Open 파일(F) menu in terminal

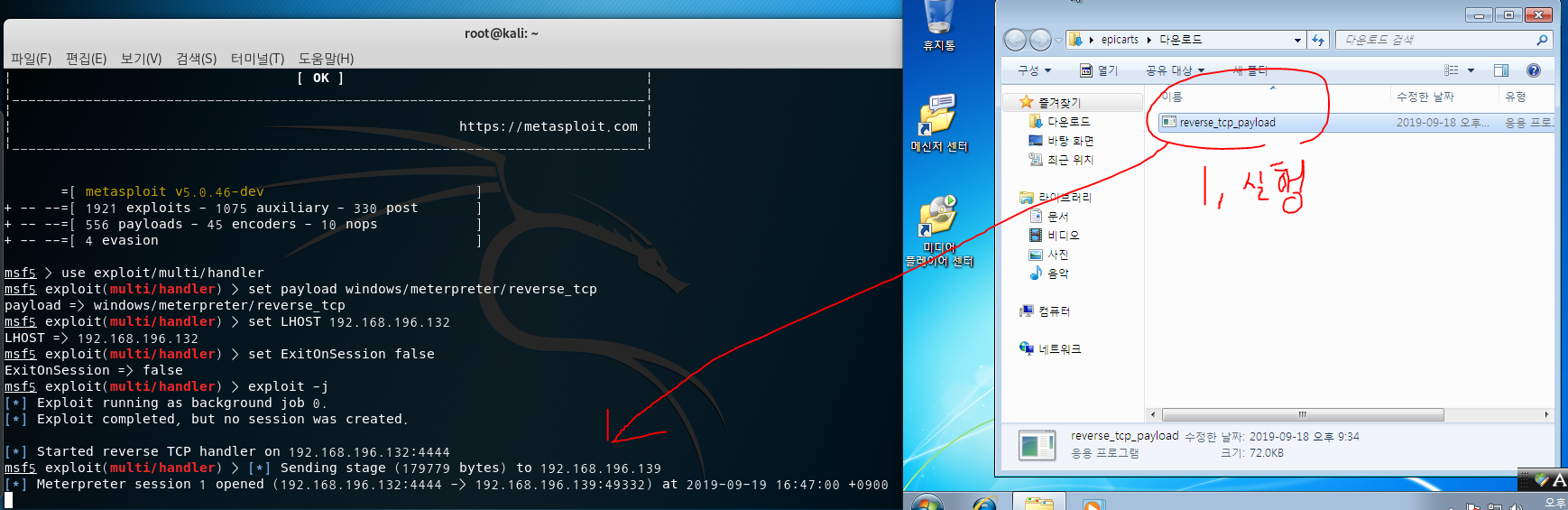pos(32,59)
